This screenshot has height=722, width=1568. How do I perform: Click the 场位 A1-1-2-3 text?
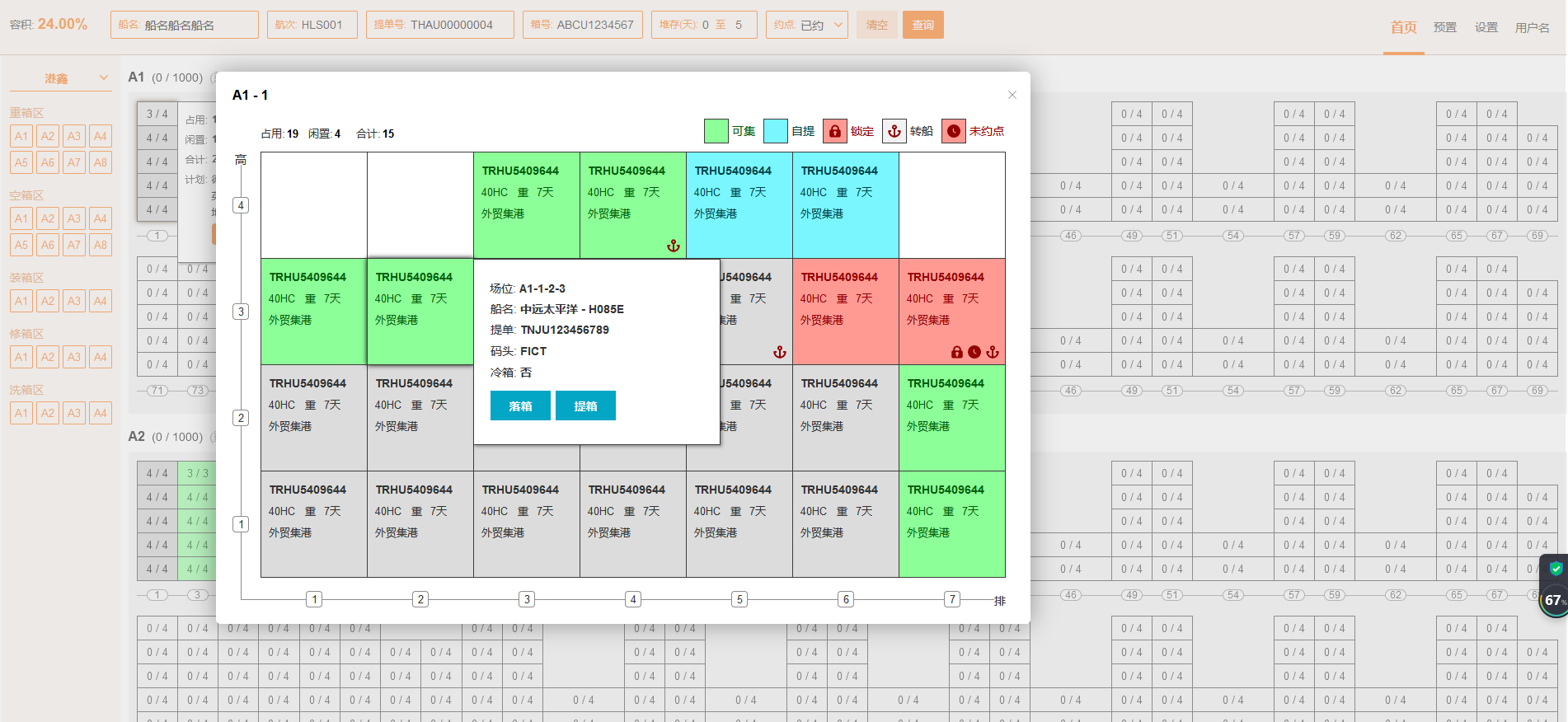coord(528,288)
